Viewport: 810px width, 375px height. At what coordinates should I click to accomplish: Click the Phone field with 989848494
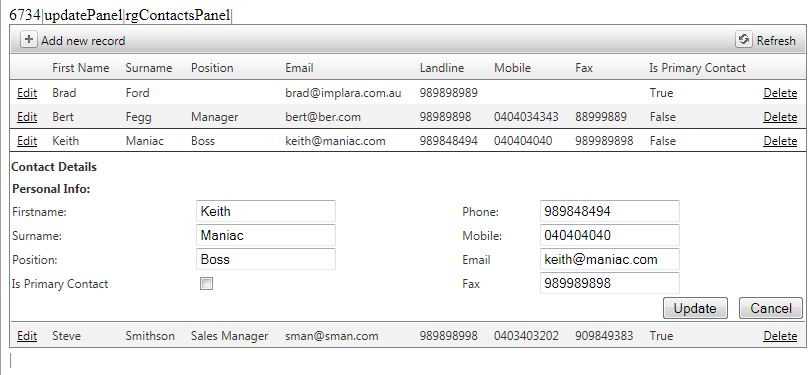coord(610,211)
